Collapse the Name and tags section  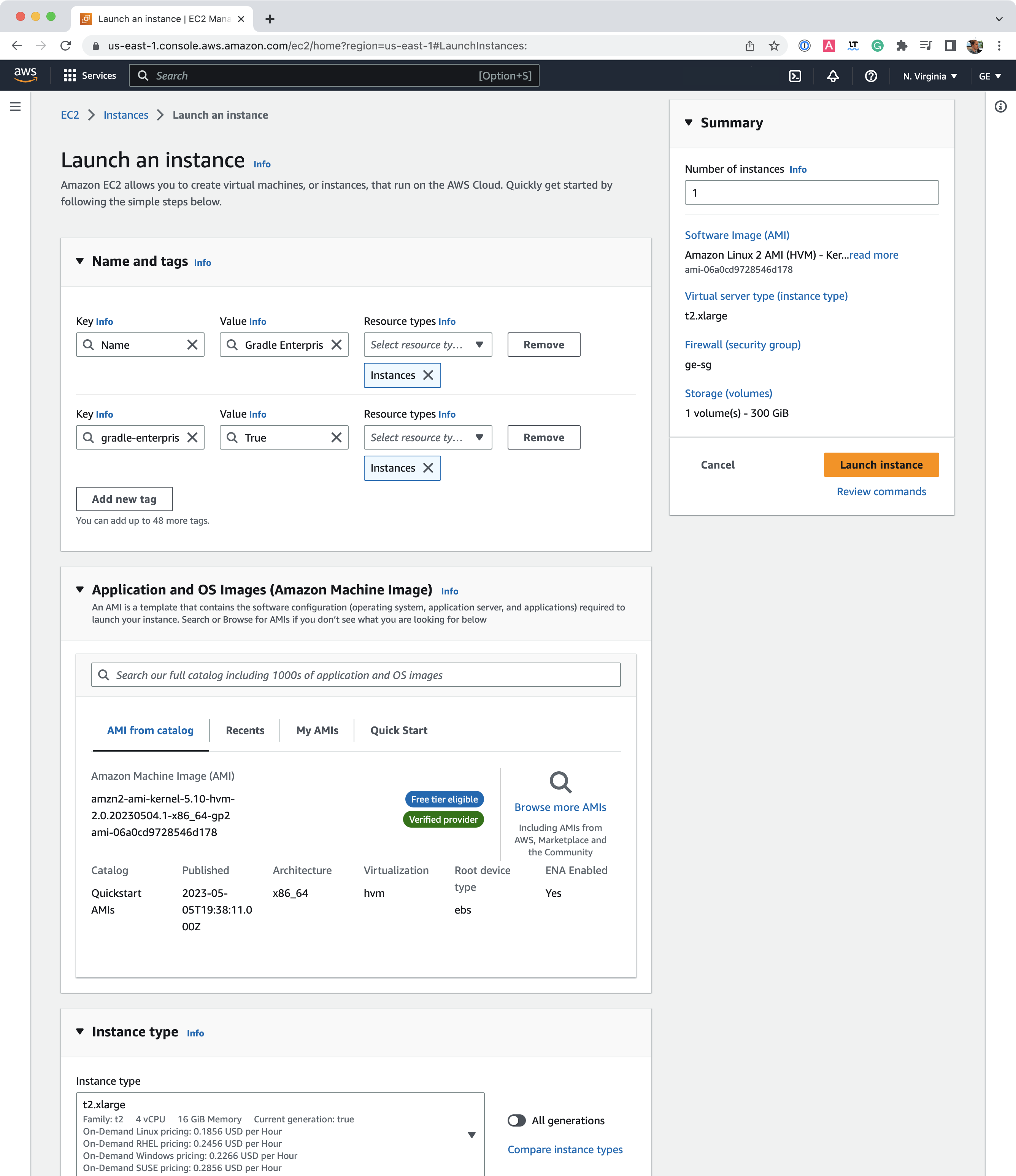click(80, 261)
